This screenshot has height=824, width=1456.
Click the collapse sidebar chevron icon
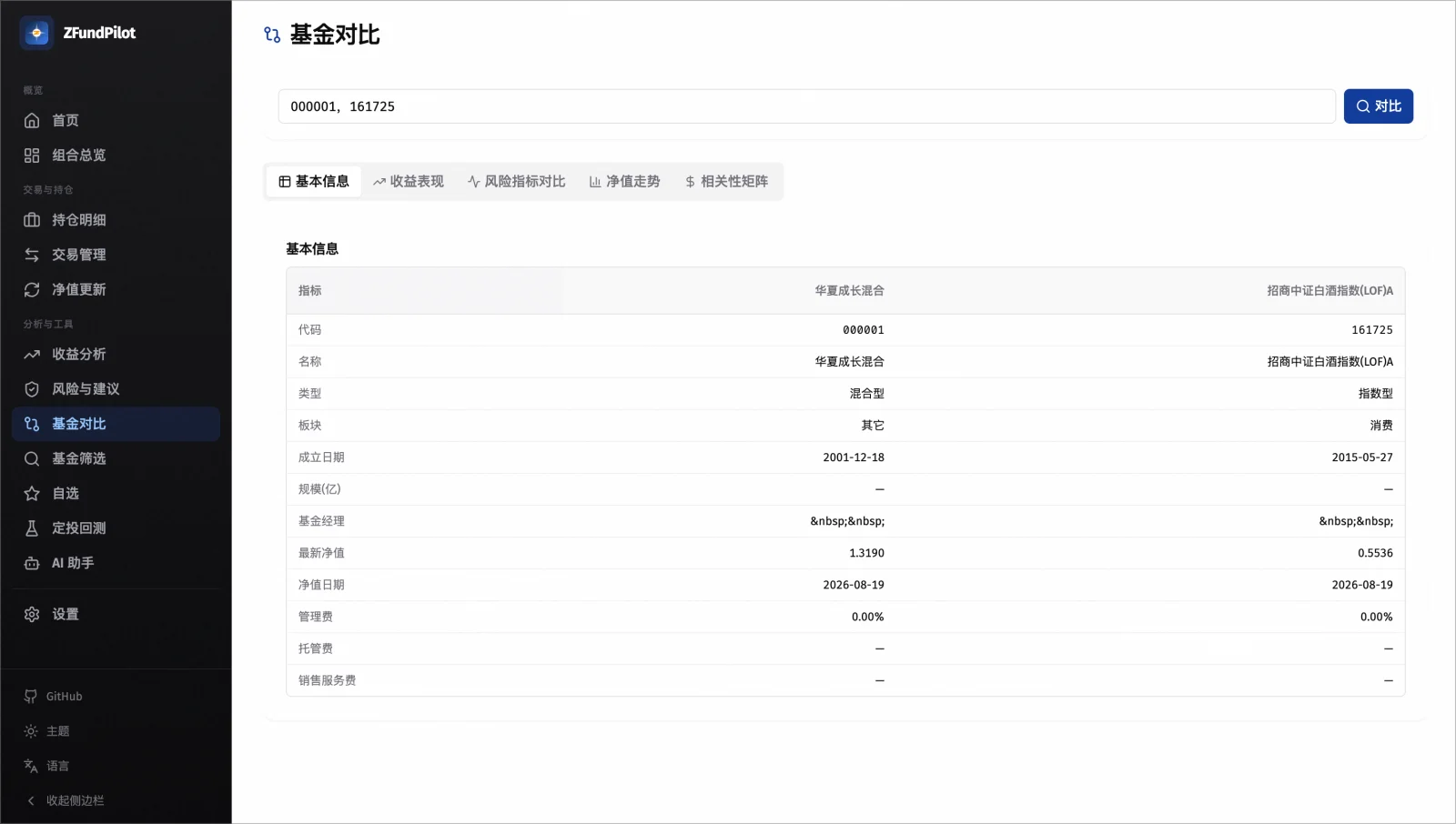[x=31, y=800]
